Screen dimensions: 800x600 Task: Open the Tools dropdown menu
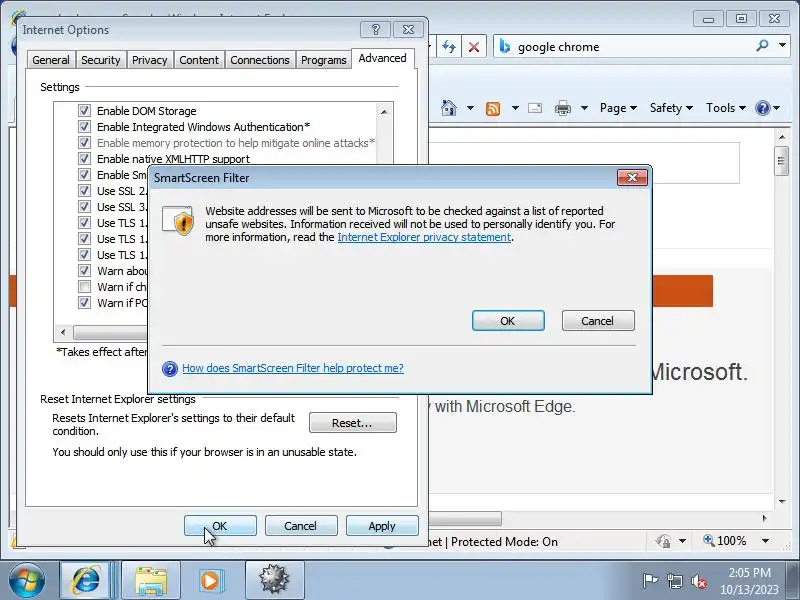(726, 108)
